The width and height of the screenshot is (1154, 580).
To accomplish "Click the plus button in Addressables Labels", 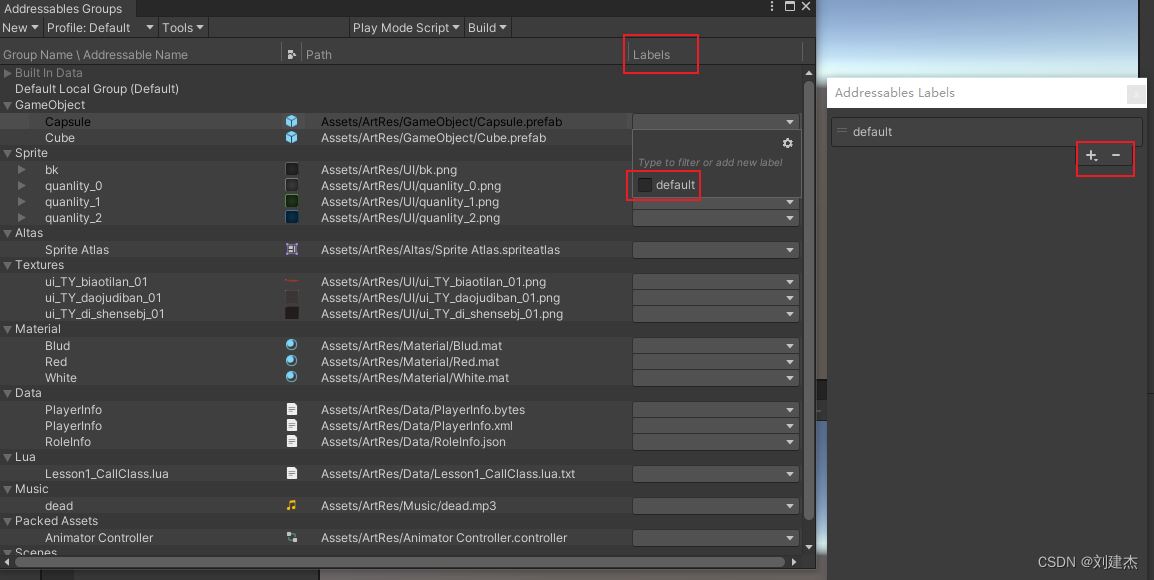I will coord(1090,156).
